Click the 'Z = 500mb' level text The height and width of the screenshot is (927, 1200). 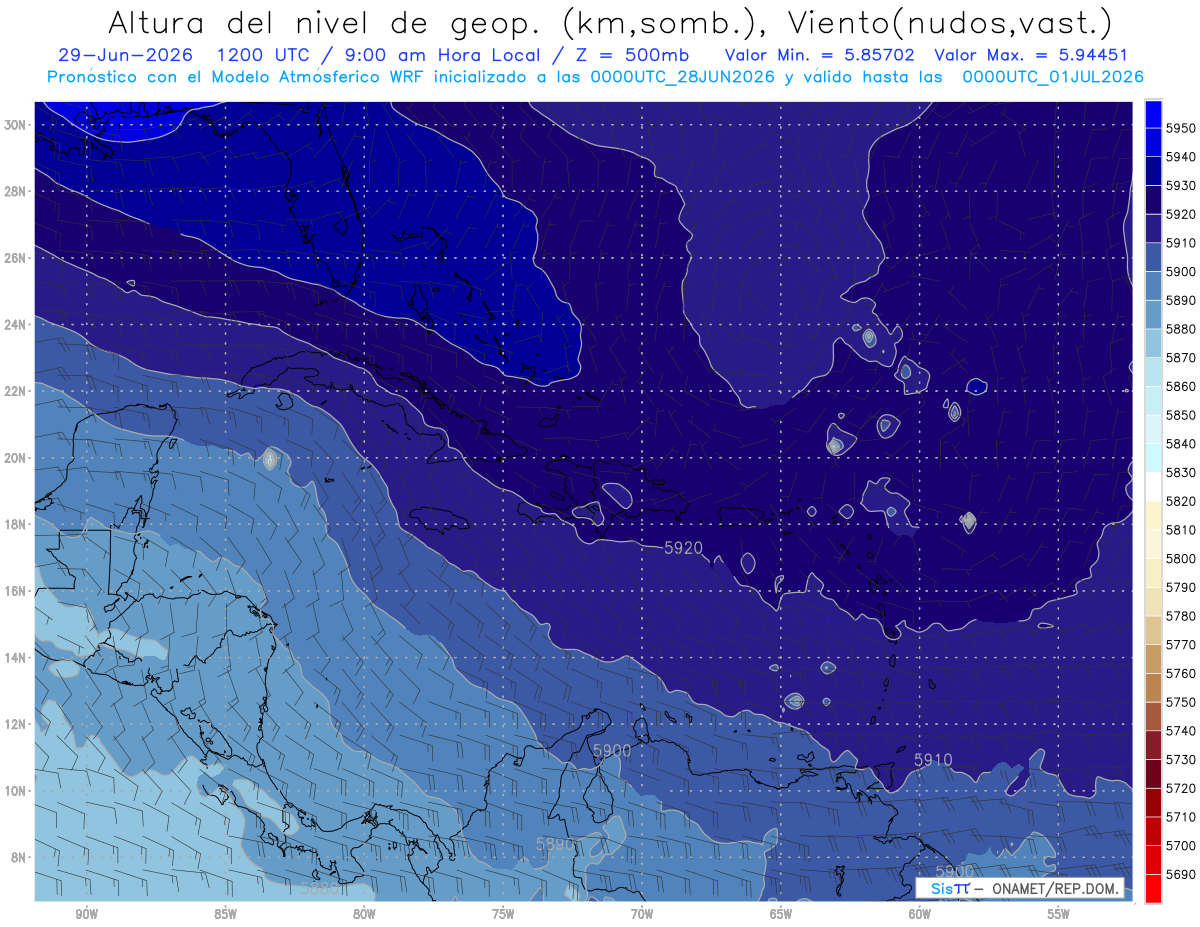click(x=631, y=55)
